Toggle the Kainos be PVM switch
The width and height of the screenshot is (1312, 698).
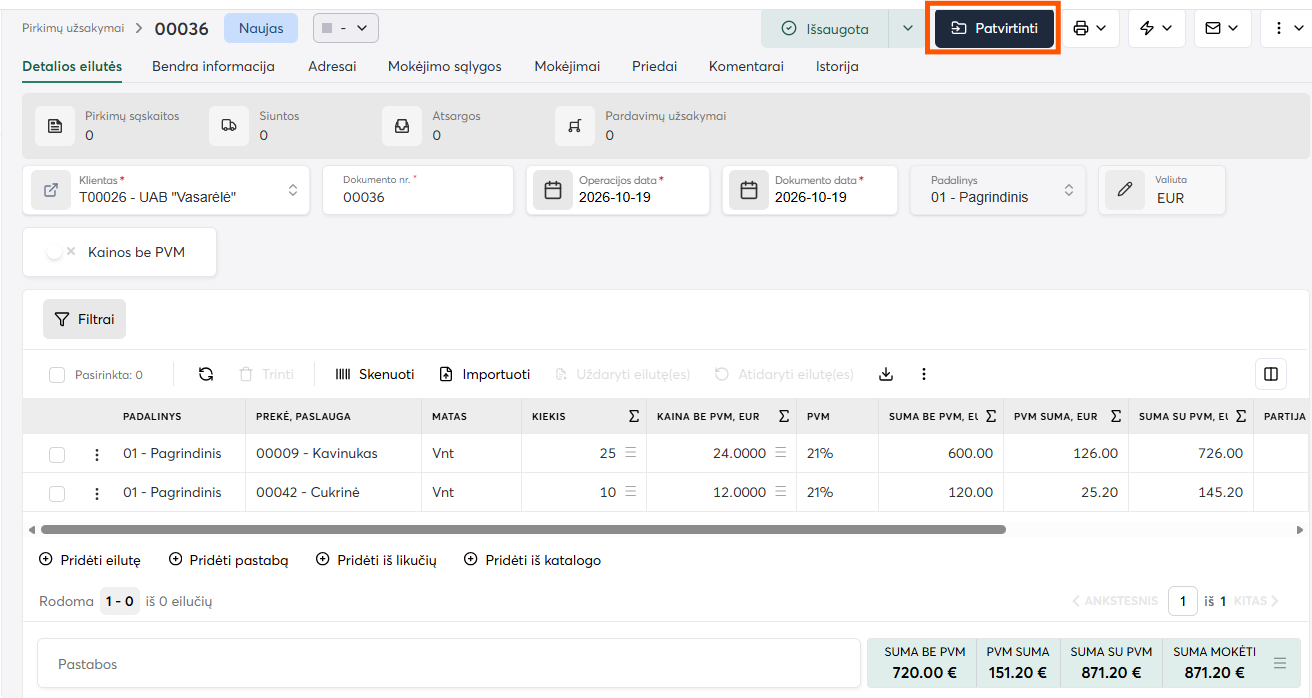61,253
